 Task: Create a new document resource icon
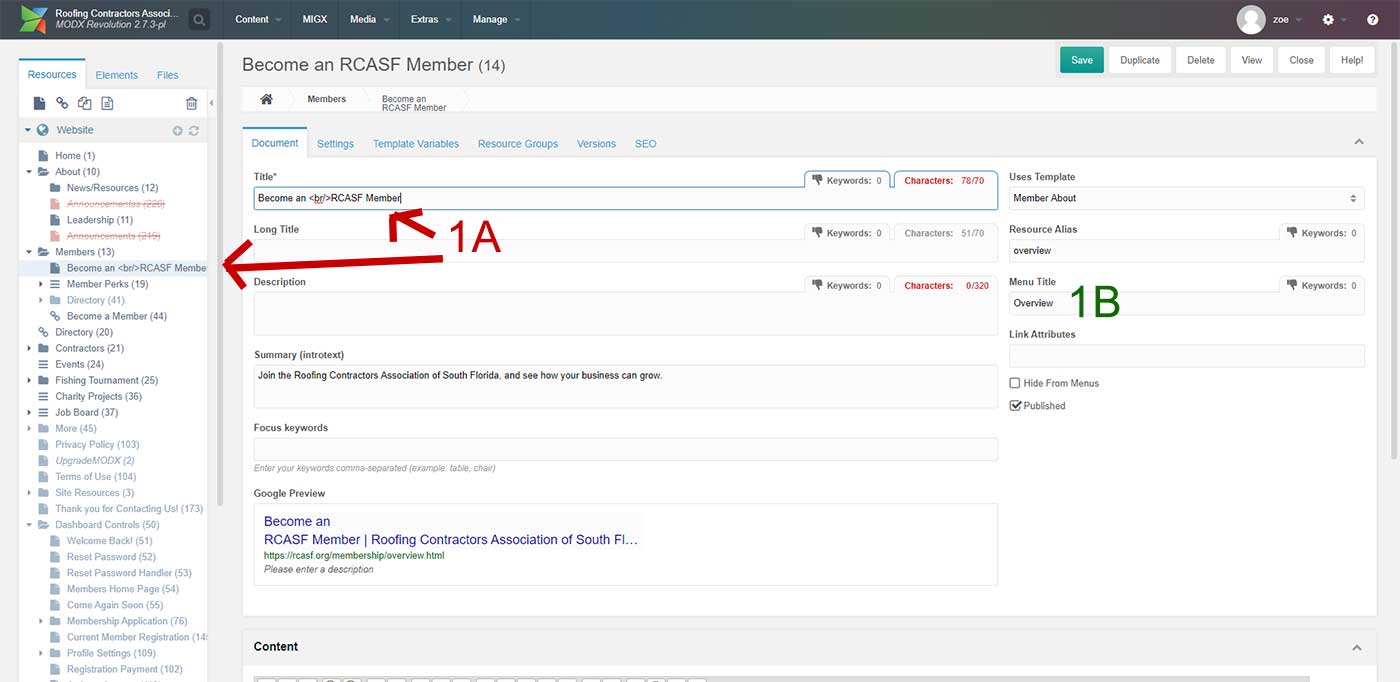pos(40,103)
